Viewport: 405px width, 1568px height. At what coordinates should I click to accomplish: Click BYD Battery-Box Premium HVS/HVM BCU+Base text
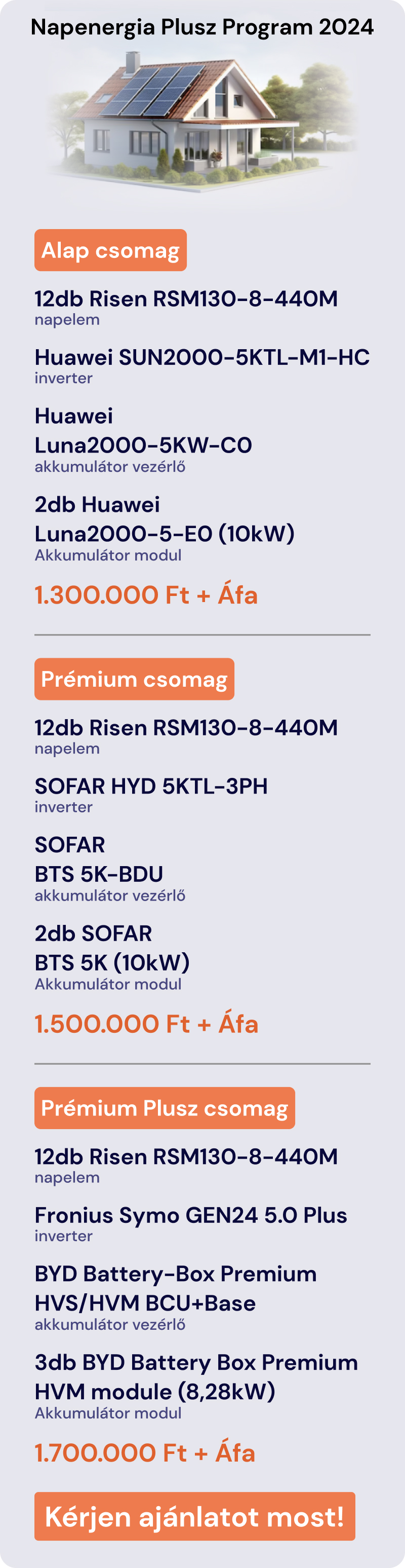pos(176,1288)
